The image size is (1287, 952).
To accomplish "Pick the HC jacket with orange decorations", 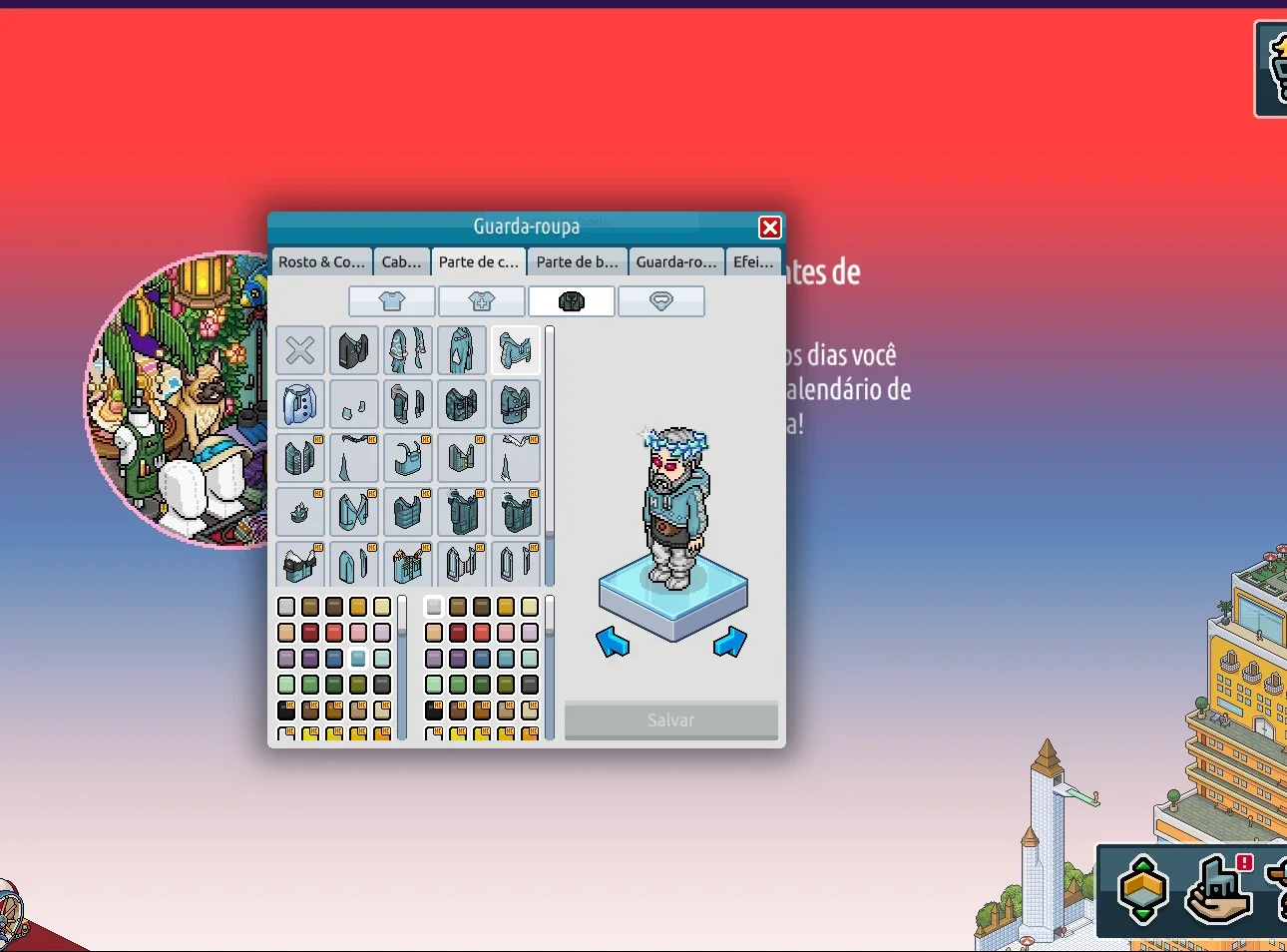I will (x=408, y=564).
